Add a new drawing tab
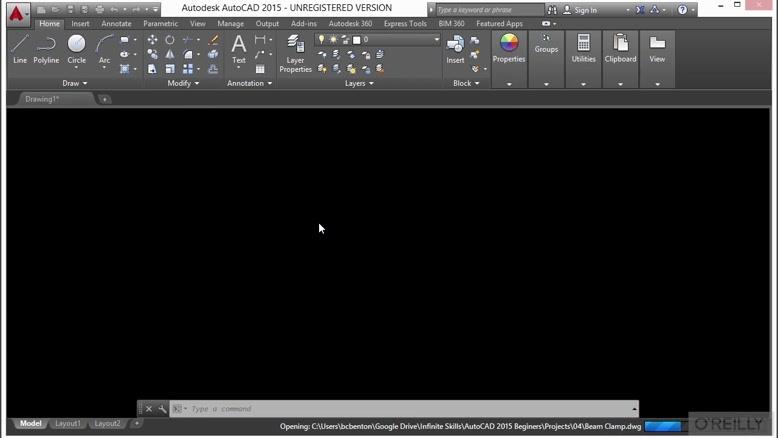The image size is (778, 438). click(x=104, y=99)
